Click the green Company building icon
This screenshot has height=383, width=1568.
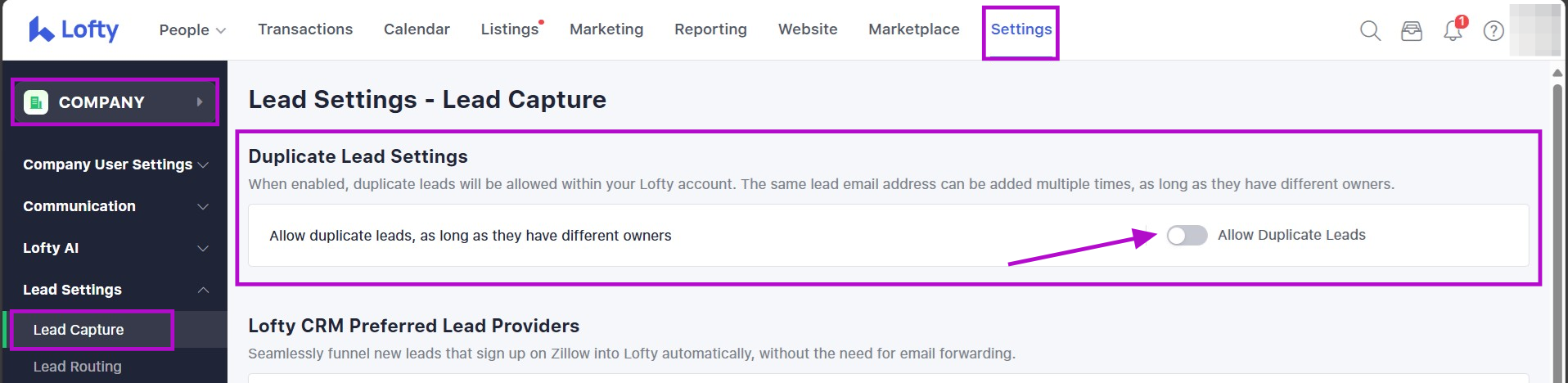tap(36, 102)
